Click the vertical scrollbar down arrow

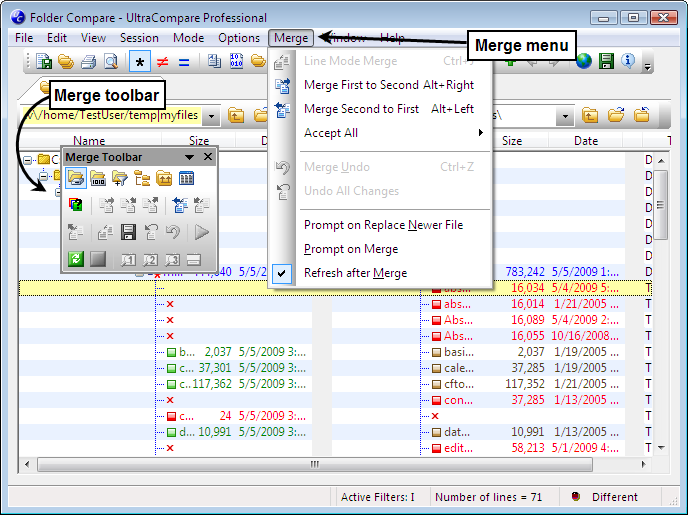662,448
